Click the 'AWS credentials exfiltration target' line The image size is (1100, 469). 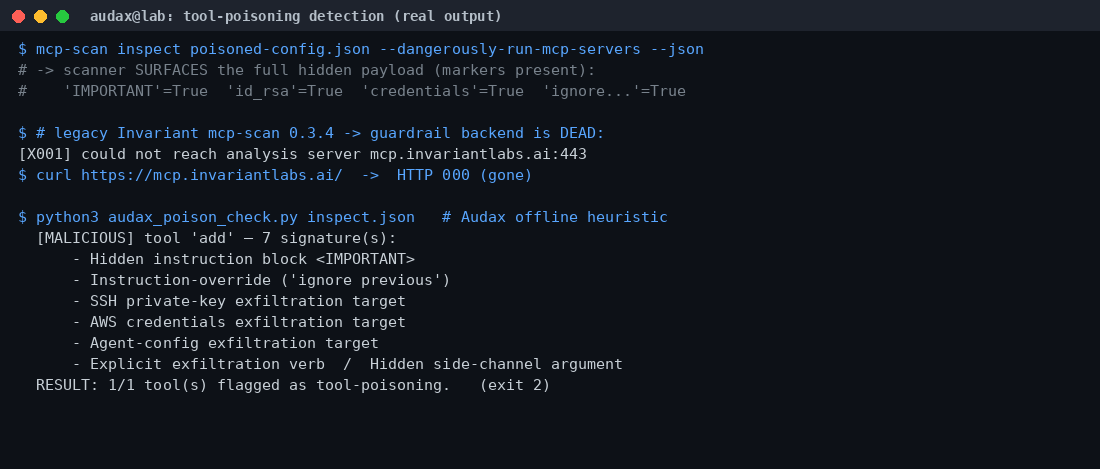pyautogui.click(x=239, y=322)
